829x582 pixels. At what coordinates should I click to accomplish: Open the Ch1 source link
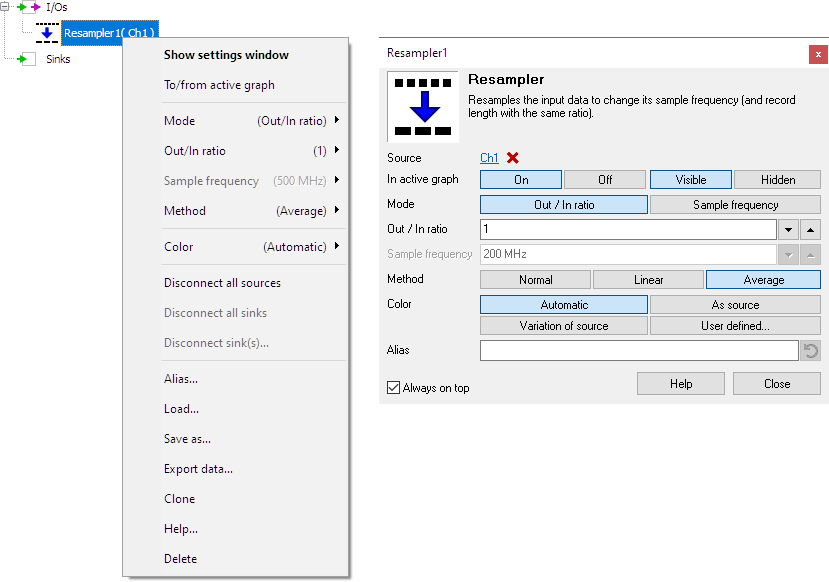point(488,157)
